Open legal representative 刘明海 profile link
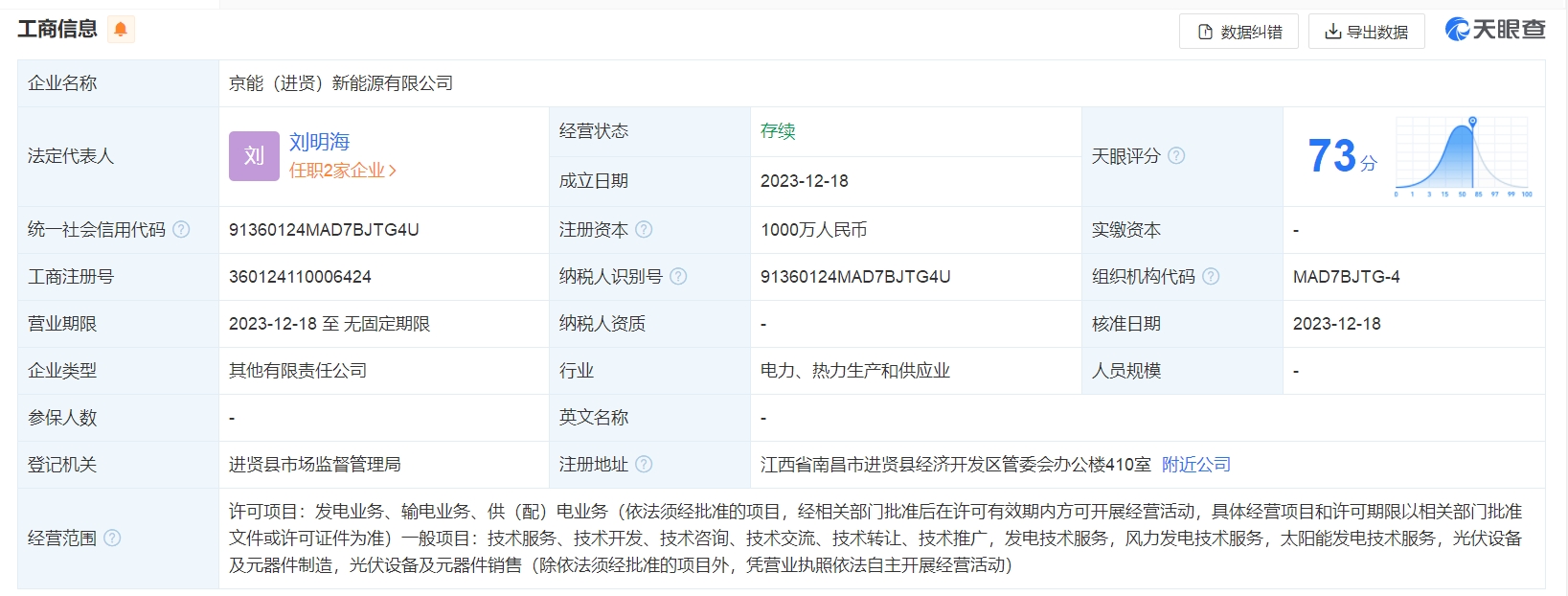1568x596 pixels. [319, 142]
